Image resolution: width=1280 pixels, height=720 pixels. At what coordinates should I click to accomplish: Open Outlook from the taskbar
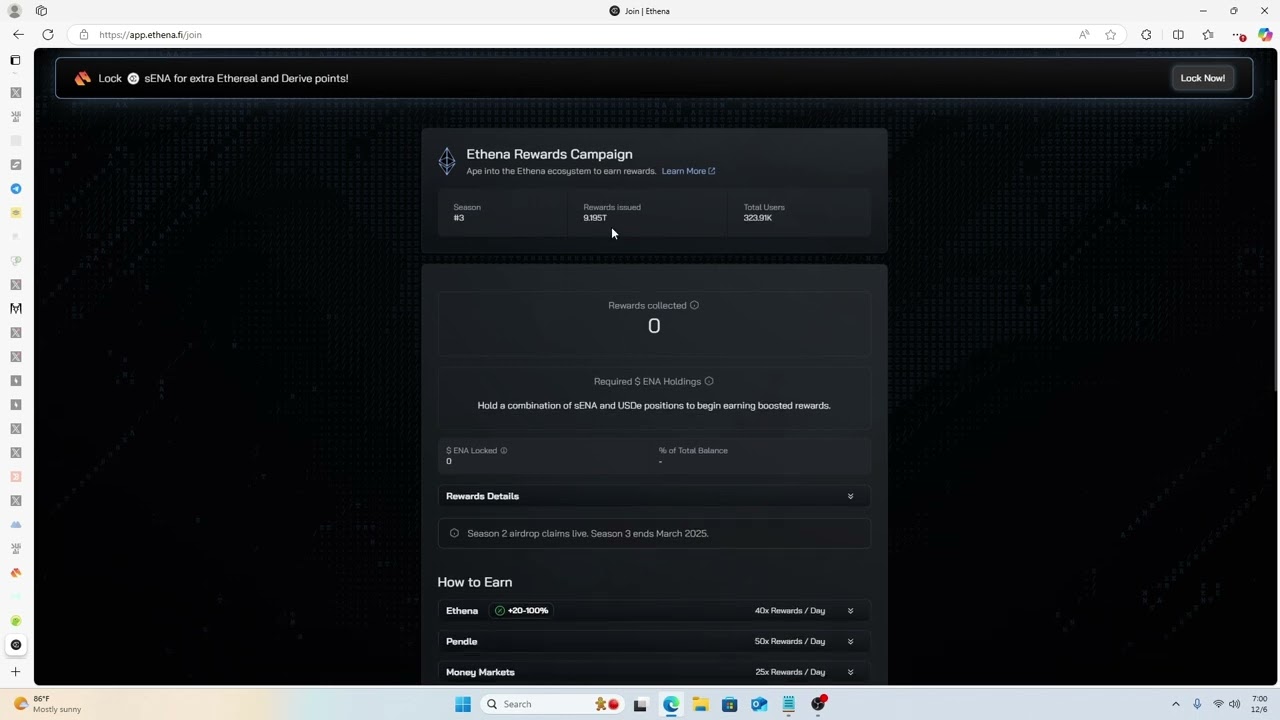(759, 704)
